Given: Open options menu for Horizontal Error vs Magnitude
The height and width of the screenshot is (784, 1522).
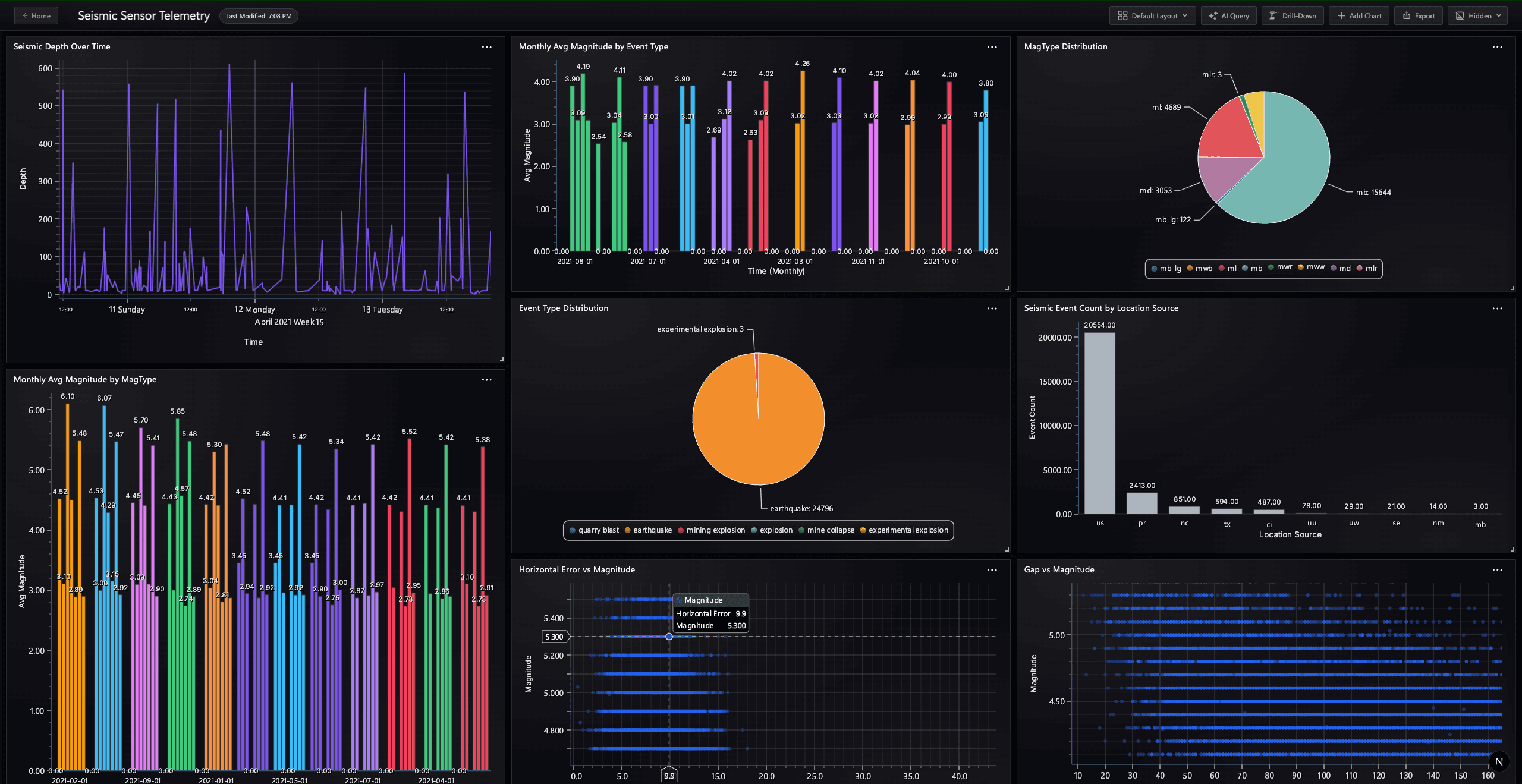Looking at the screenshot, I should point(992,570).
